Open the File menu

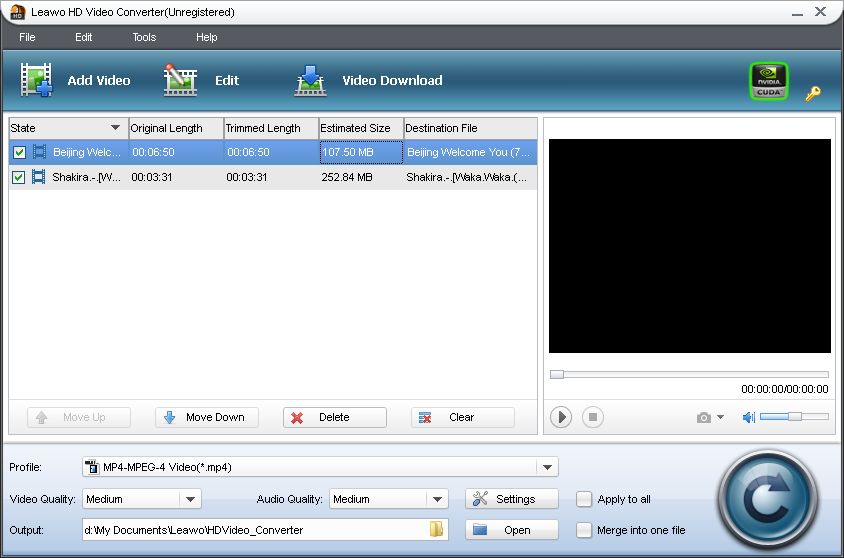(x=27, y=37)
